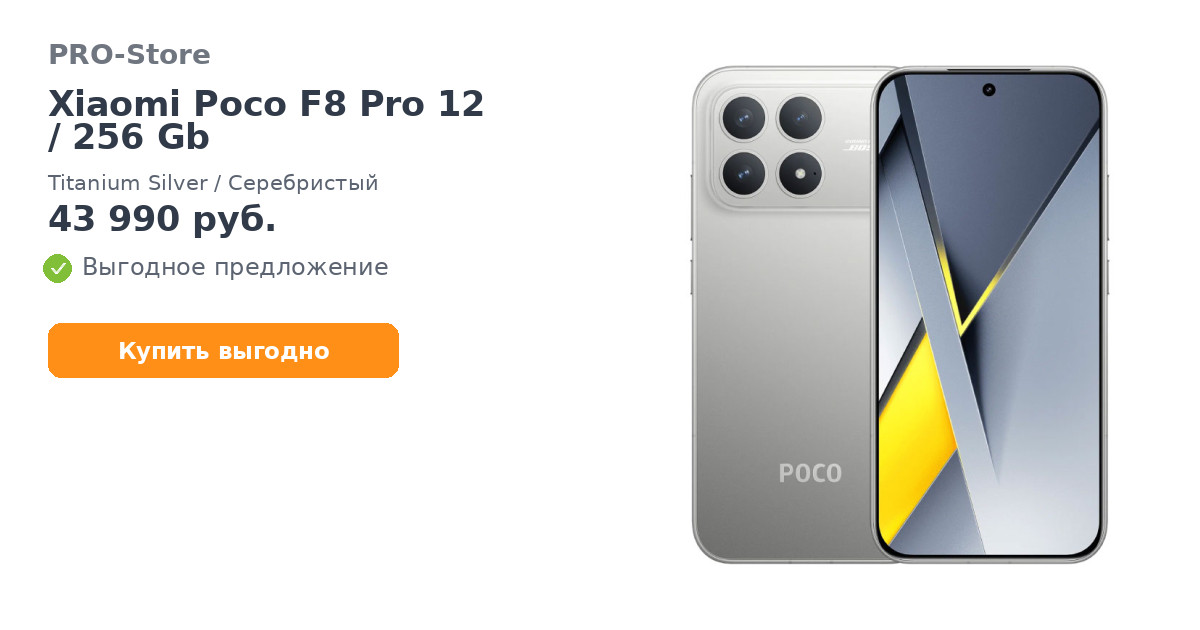This screenshot has width=1200, height=630.
Task: Click the 43 990 руб. price
Action: pos(162,219)
